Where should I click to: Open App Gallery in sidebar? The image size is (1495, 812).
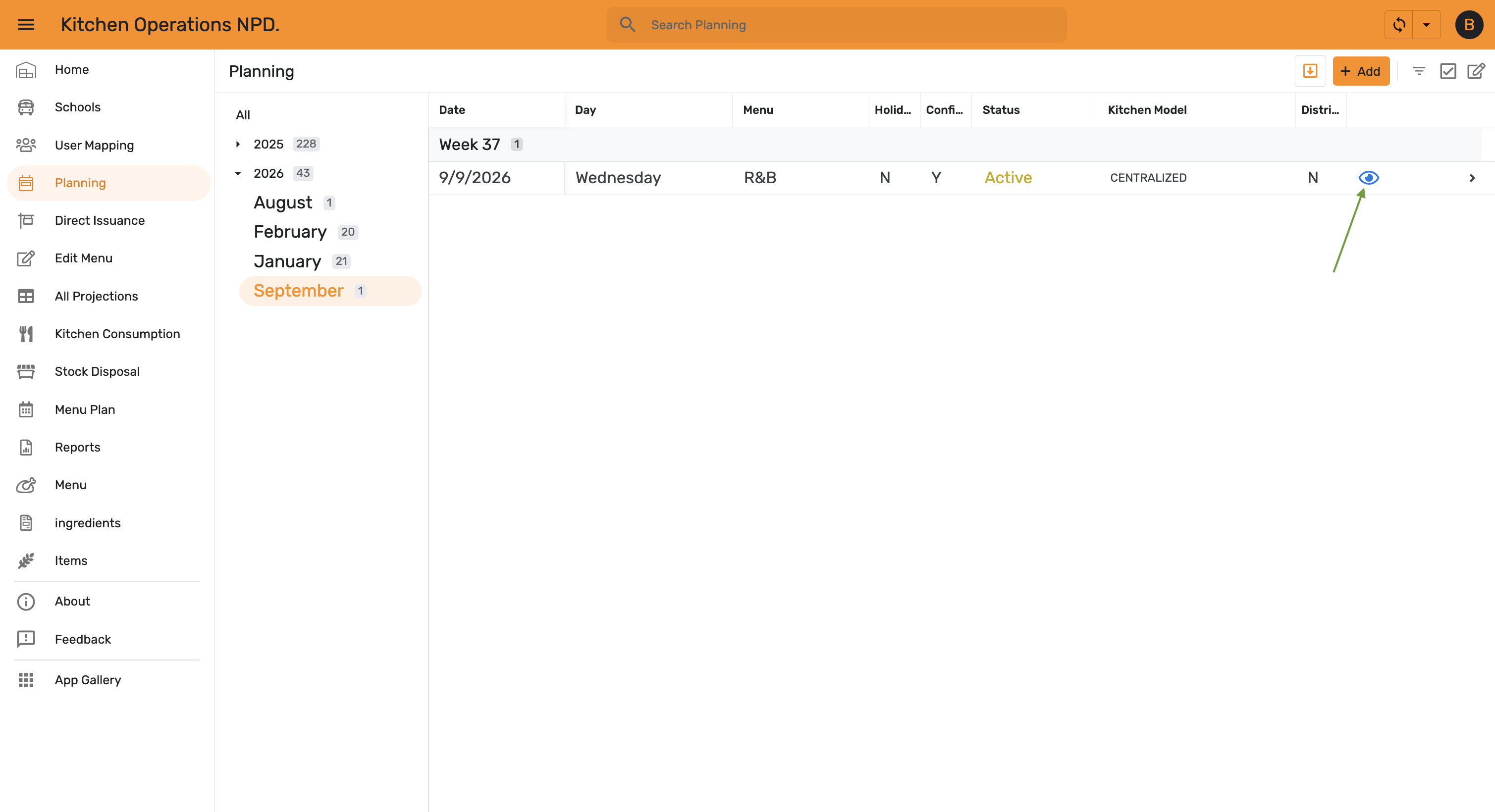(108, 680)
